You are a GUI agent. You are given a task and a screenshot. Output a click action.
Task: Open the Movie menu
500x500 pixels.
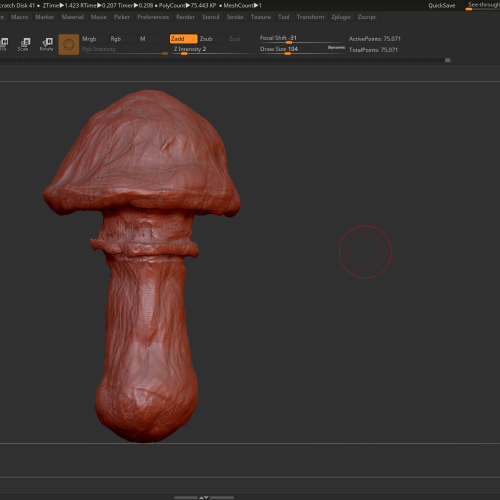pyautogui.click(x=99, y=17)
